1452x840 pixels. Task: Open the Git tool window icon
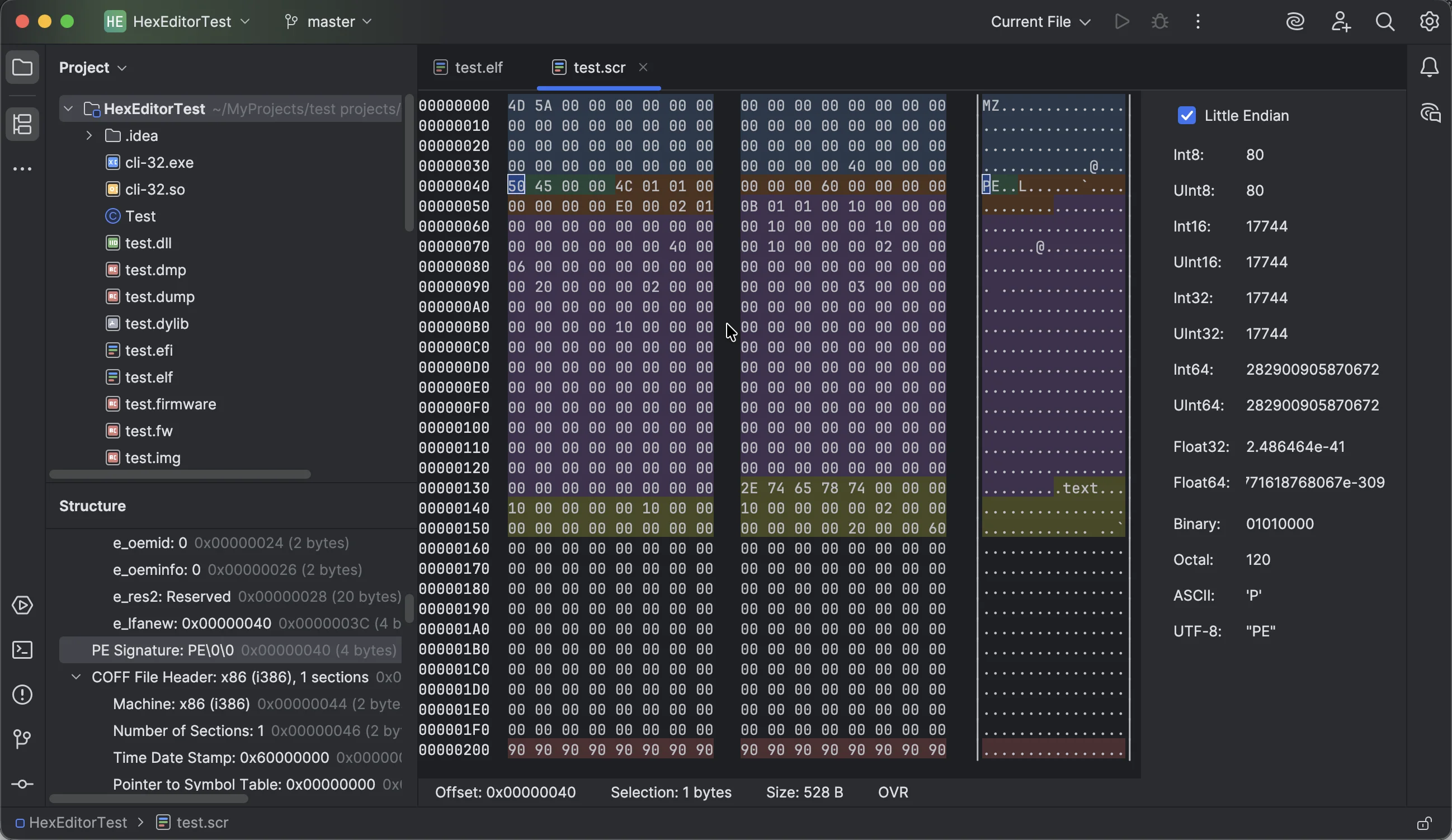point(22,739)
